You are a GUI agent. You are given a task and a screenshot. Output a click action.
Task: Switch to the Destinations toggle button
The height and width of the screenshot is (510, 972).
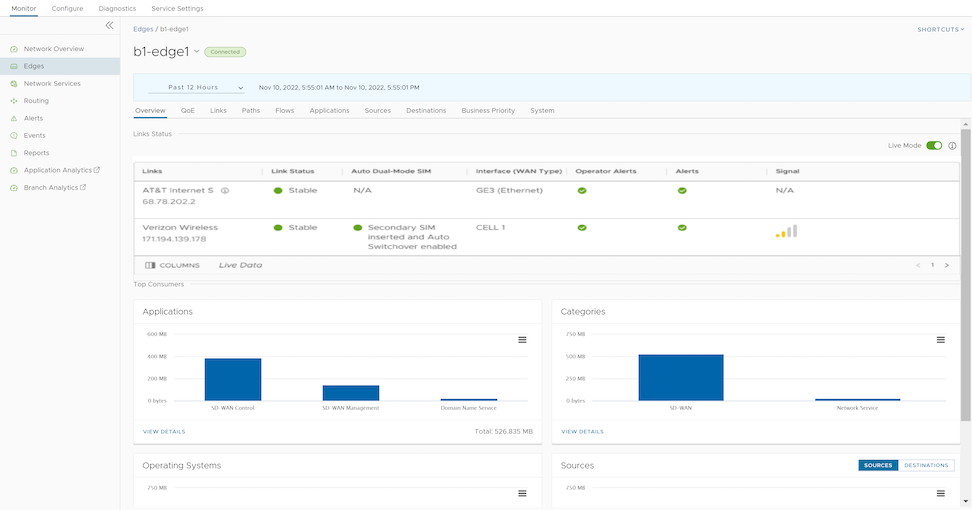tap(926, 465)
